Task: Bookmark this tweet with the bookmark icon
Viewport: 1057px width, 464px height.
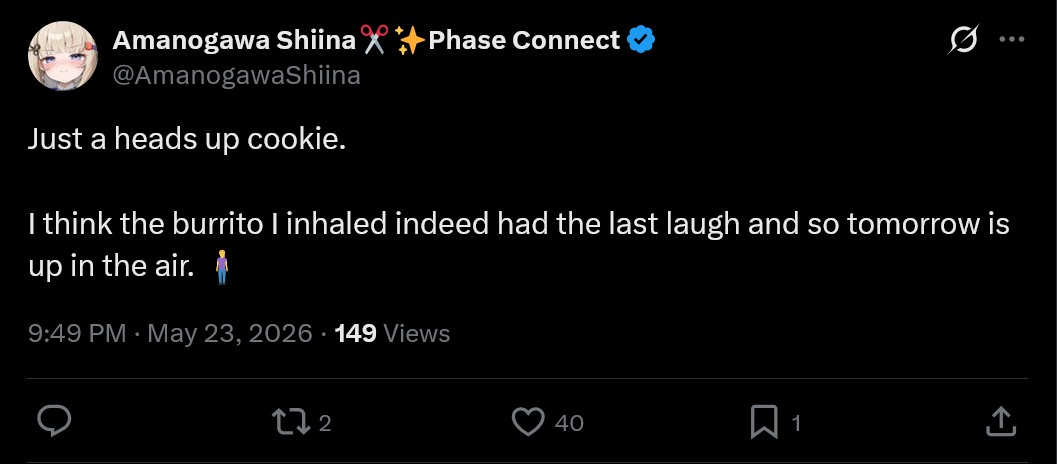Action: [x=764, y=423]
